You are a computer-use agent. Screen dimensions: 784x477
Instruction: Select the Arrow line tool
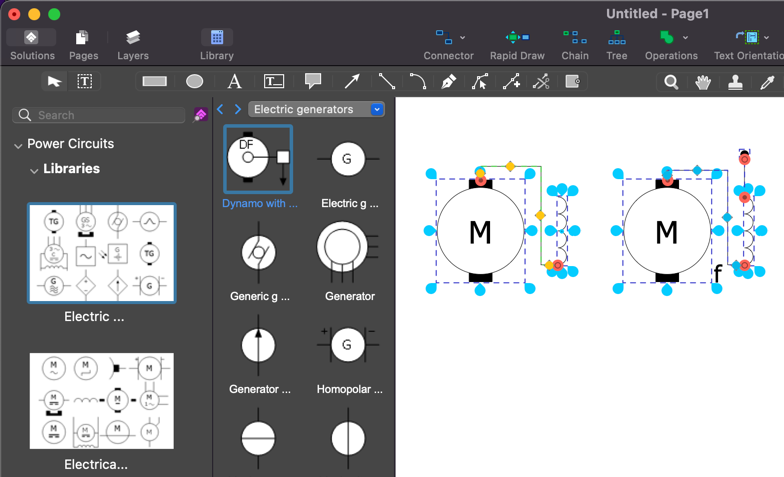coord(352,81)
